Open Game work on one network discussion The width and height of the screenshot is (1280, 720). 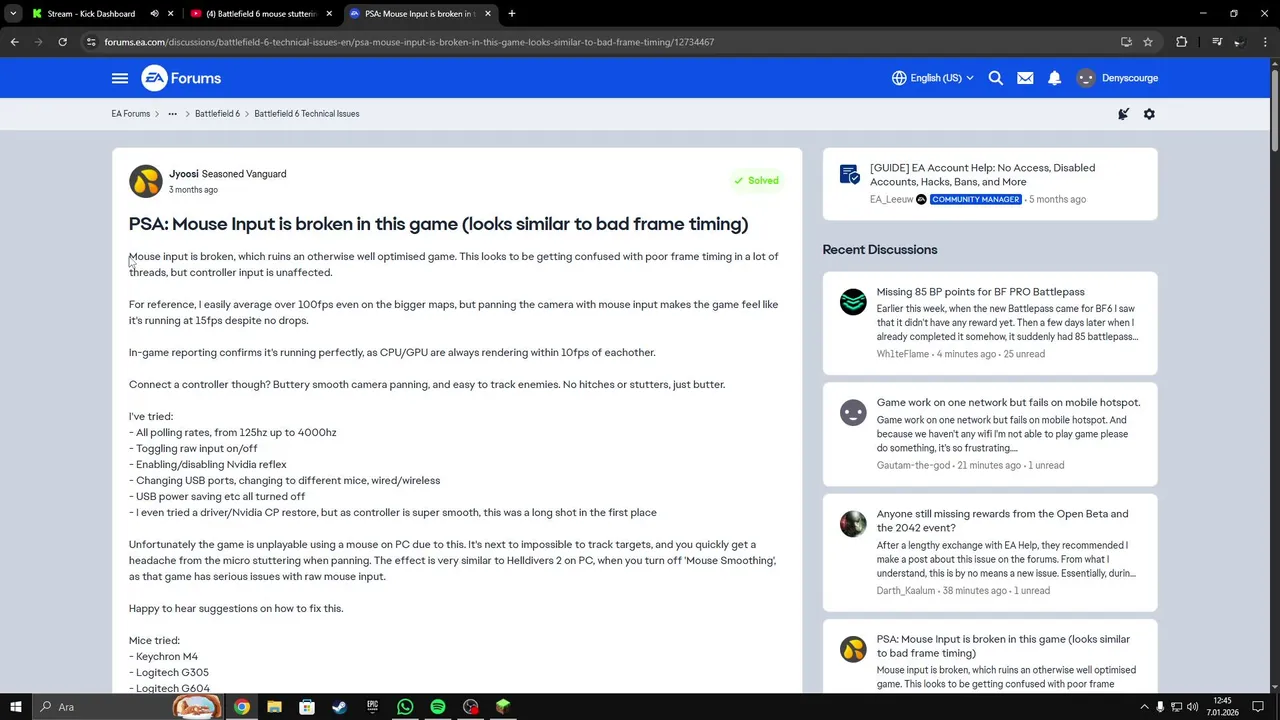pyautogui.click(x=1008, y=403)
